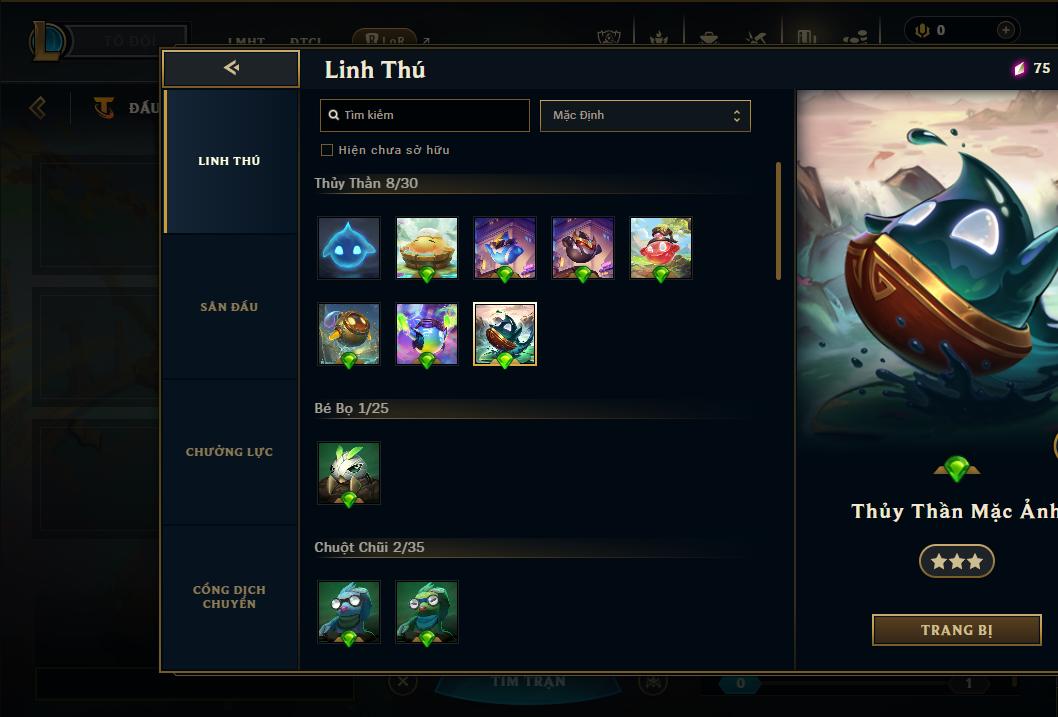Image resolution: width=1058 pixels, height=717 pixels.
Task: Click the Trang Bị equip button
Action: 957,630
